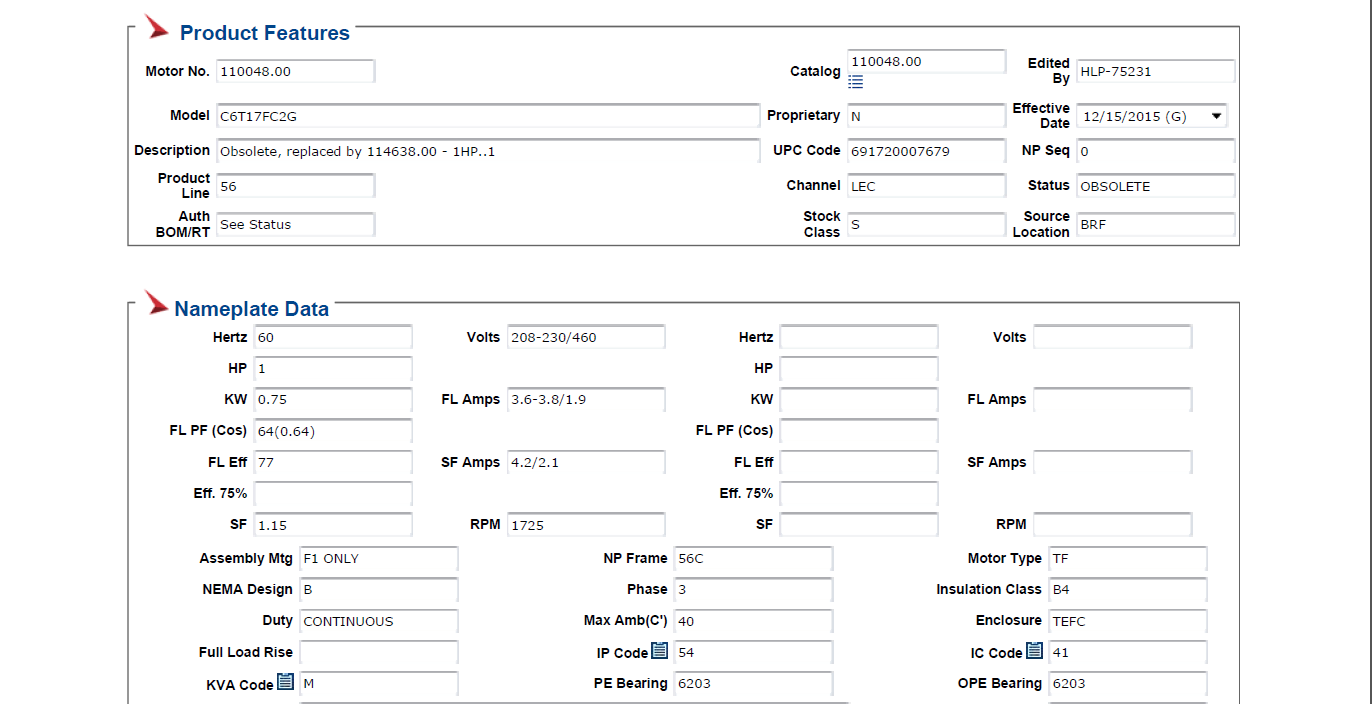
Task: Click the Assembly Mtg field F1 ONLY
Action: [x=379, y=559]
